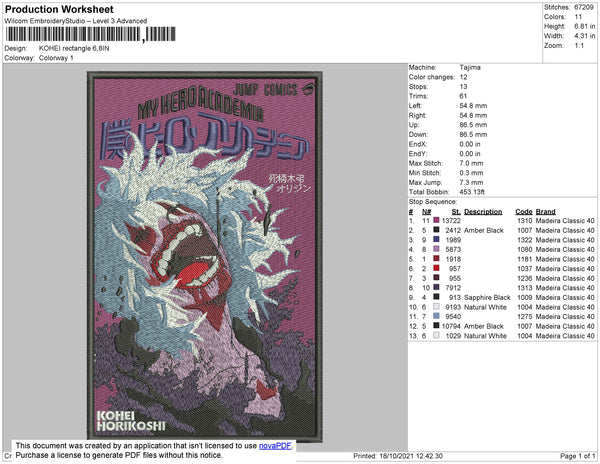This screenshot has width=600, height=464.
Task: Select the Sapphire Black row in stop sequence
Action: point(501,297)
